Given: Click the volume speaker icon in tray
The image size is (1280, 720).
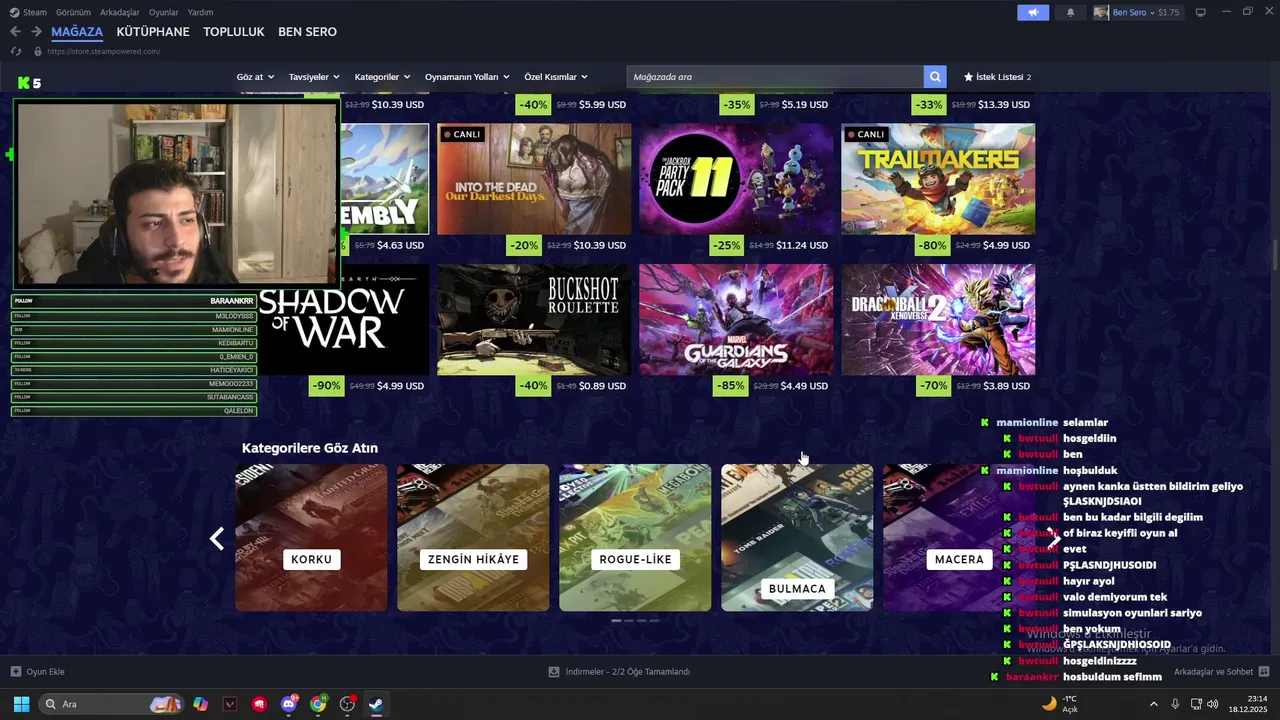Looking at the screenshot, I should click(x=1213, y=704).
